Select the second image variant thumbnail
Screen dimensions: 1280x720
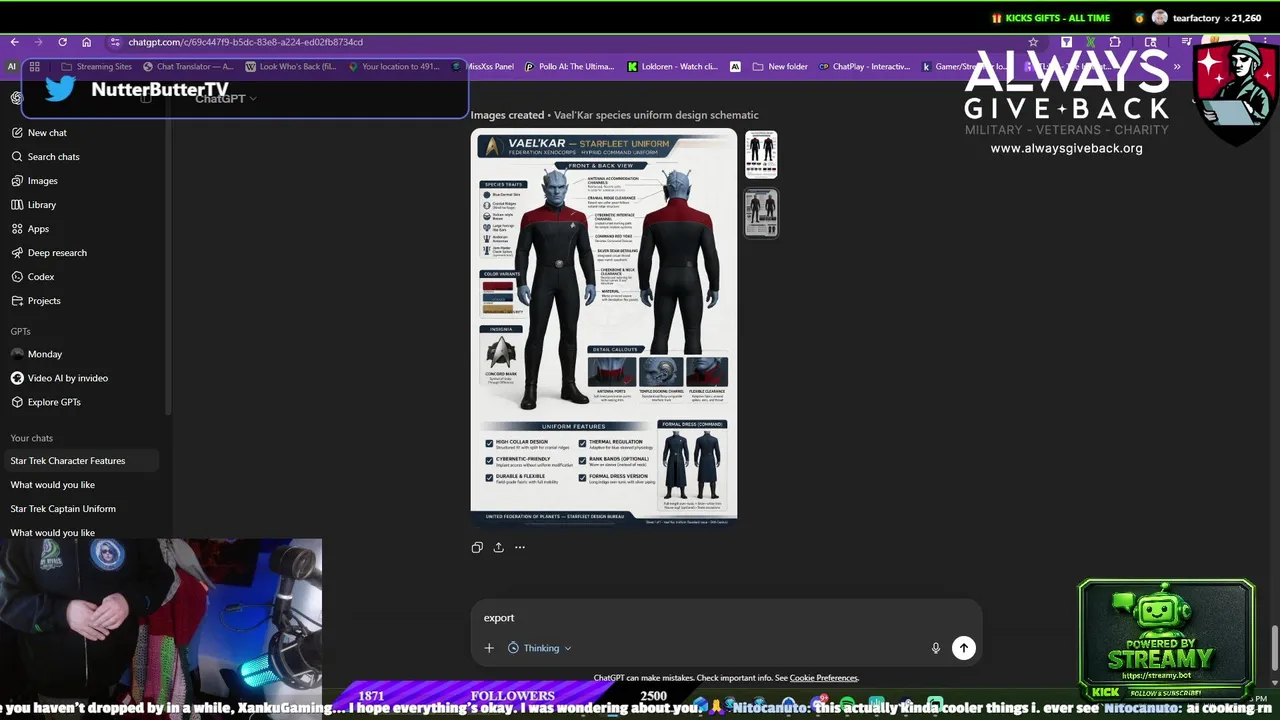[x=761, y=212]
